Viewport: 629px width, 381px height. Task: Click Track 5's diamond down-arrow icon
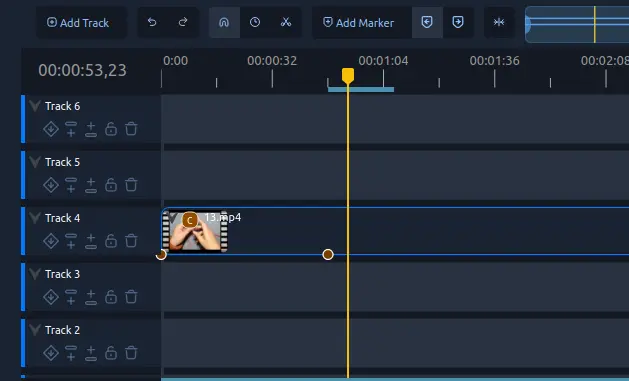pos(51,185)
